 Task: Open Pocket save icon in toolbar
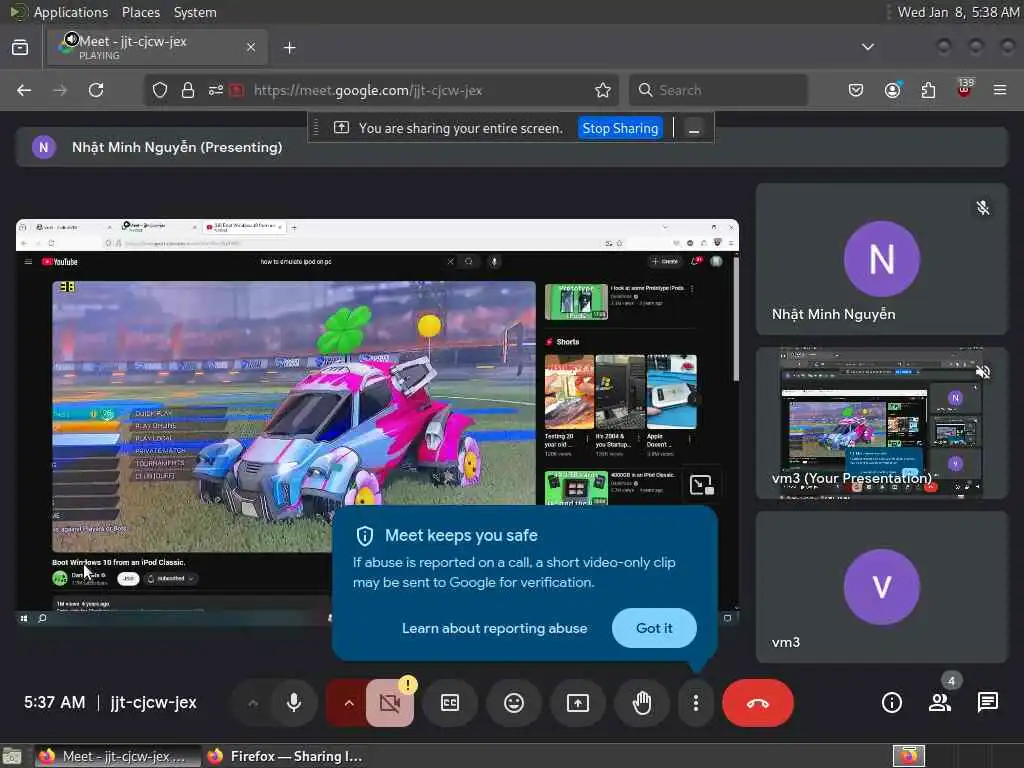pyautogui.click(x=856, y=90)
